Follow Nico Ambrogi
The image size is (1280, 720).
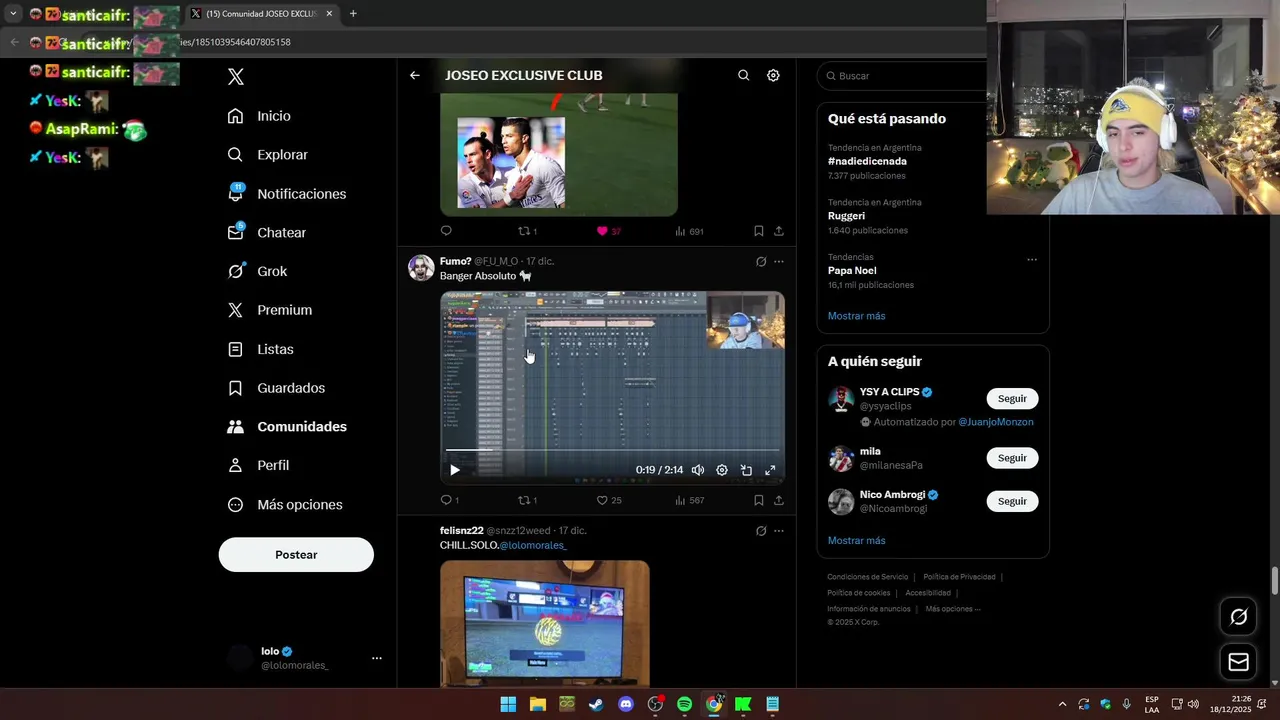(x=1012, y=501)
